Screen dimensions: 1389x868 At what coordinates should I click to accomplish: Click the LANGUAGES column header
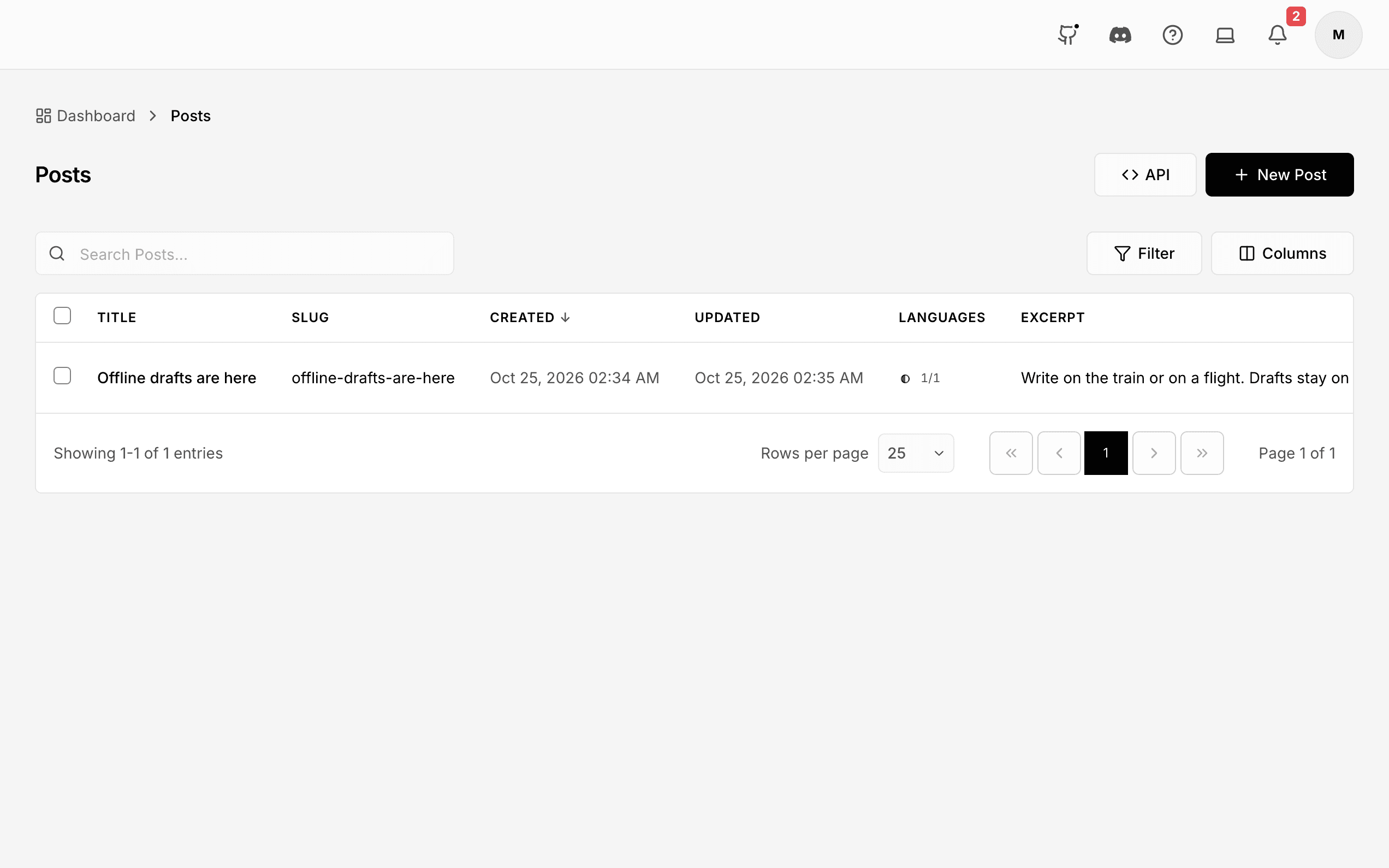pos(942,318)
